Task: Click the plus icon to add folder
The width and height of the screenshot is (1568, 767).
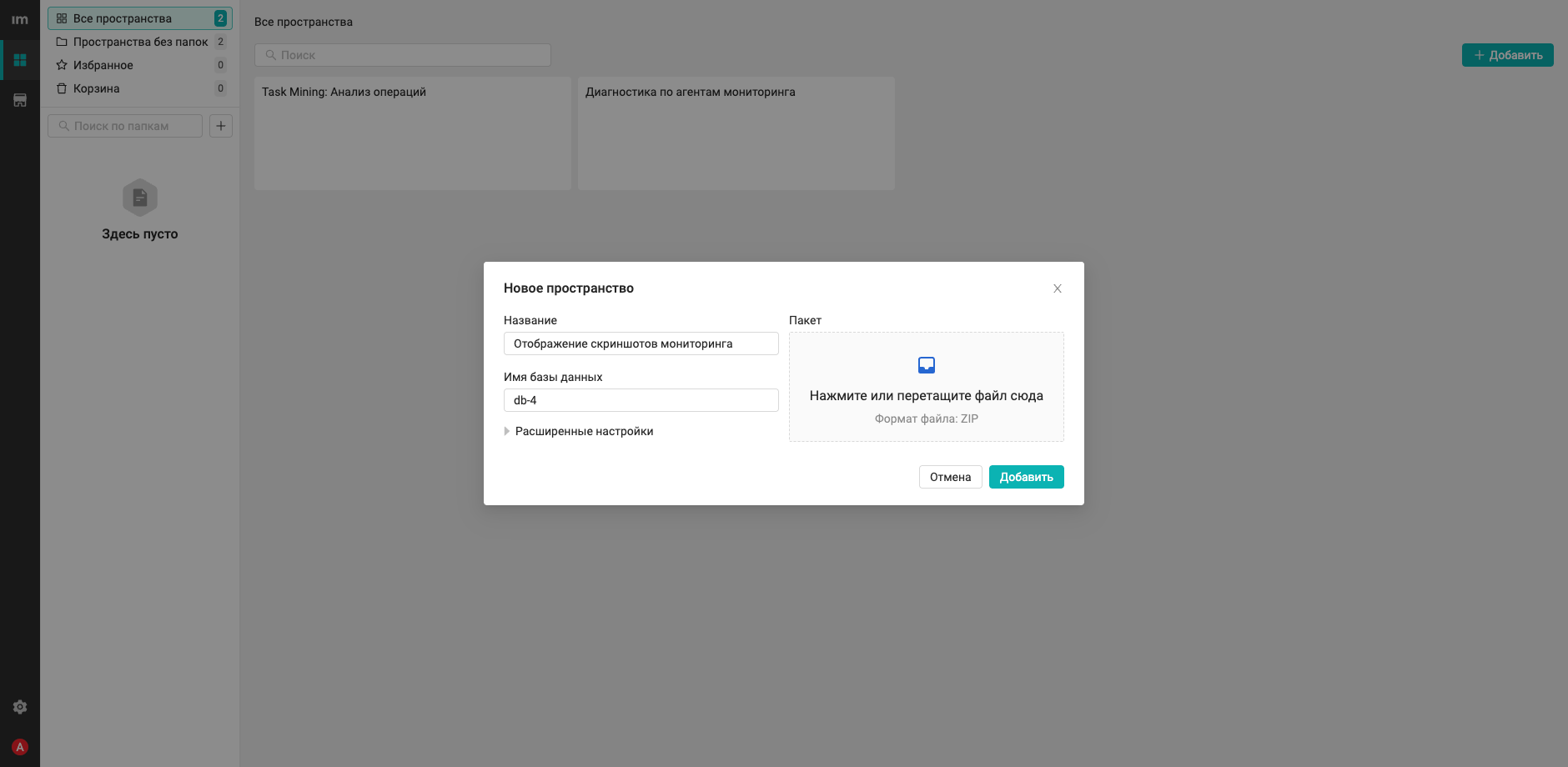Action: coord(221,126)
